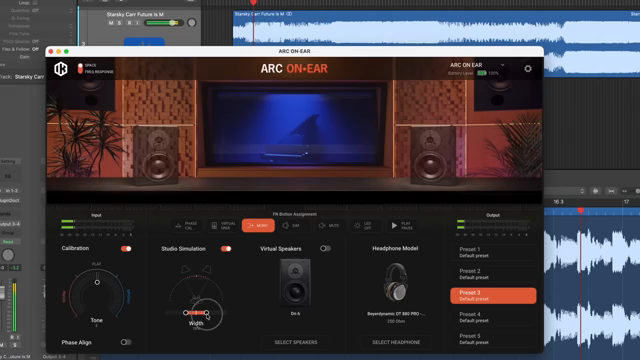Click the Headphone Model label
Viewport: 640px width, 360px height.
(395, 248)
